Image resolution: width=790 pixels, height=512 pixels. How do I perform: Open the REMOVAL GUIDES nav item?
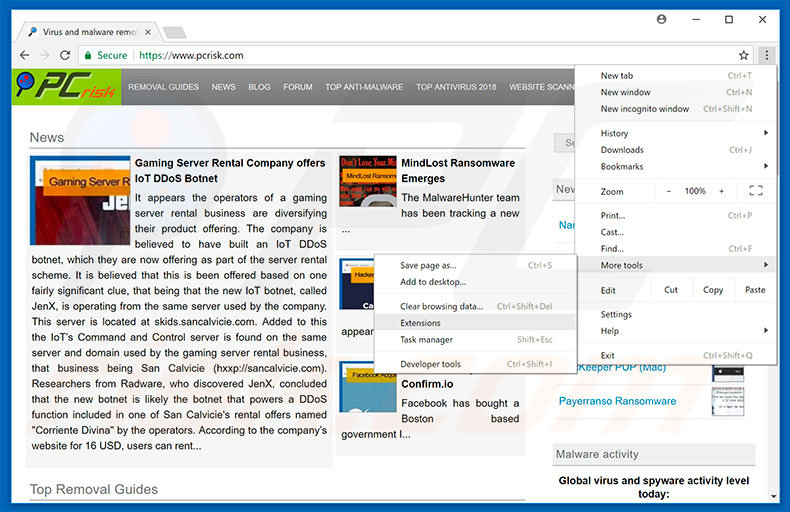point(163,87)
